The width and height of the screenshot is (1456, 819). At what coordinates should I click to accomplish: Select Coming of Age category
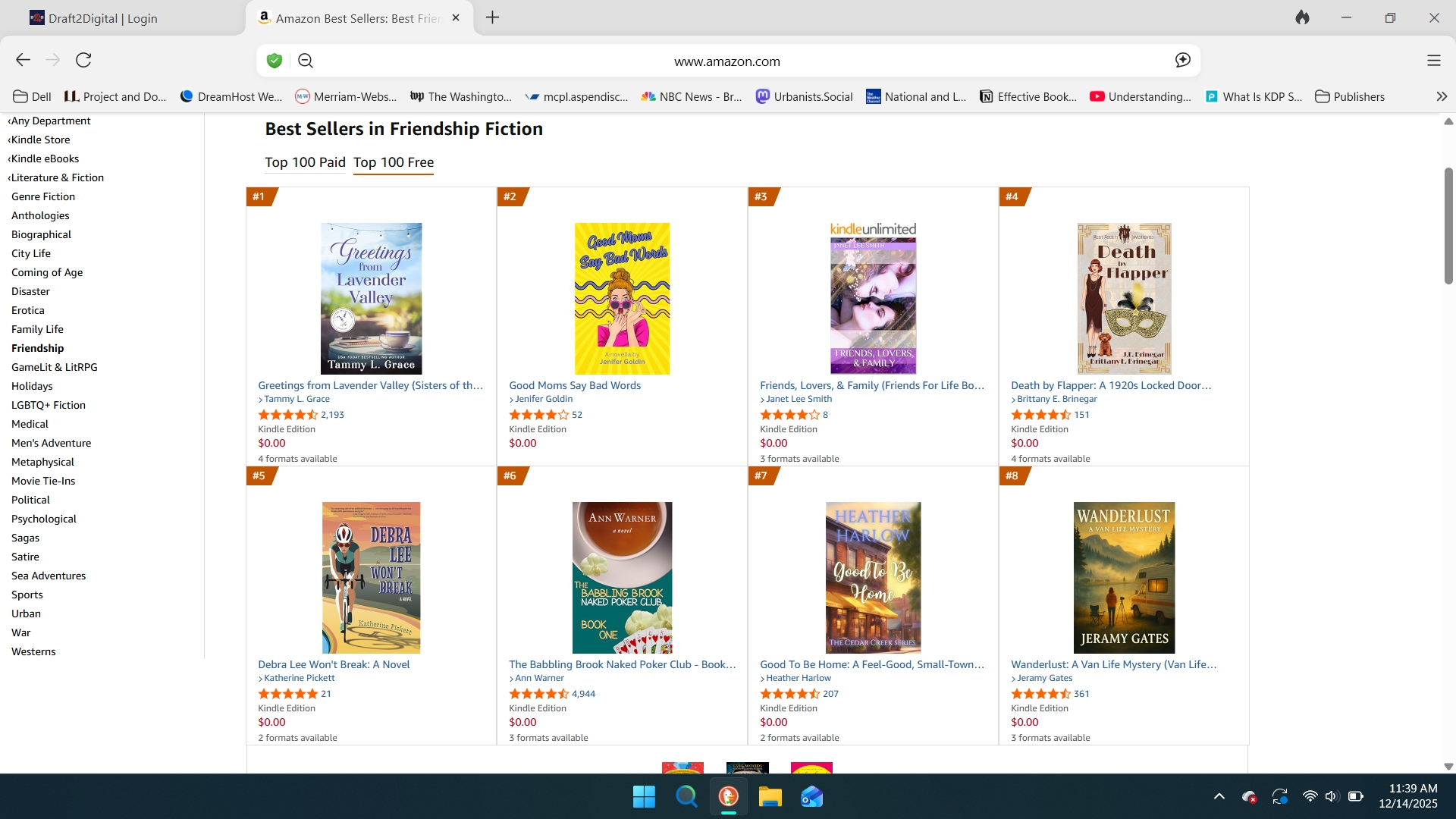(x=47, y=272)
